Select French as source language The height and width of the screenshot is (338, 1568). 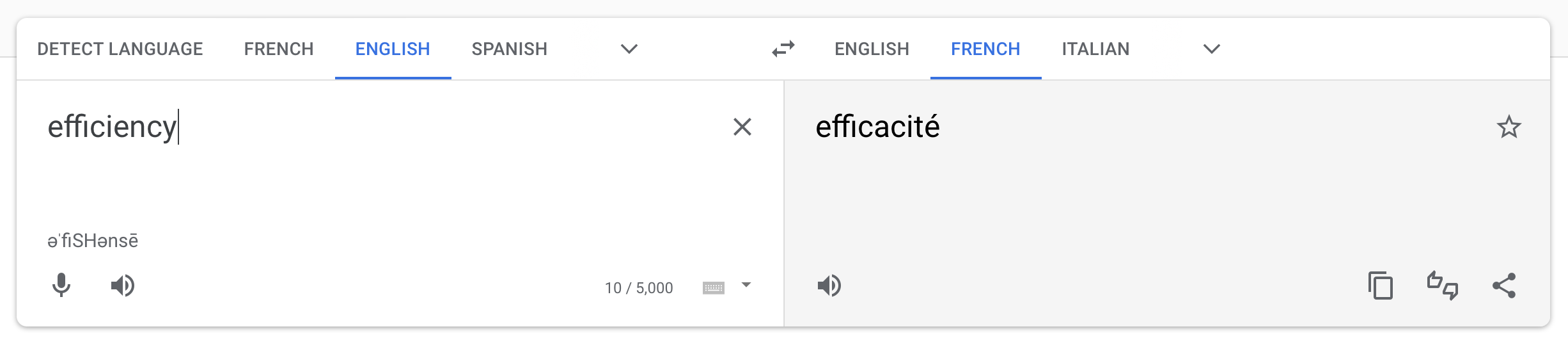[279, 49]
